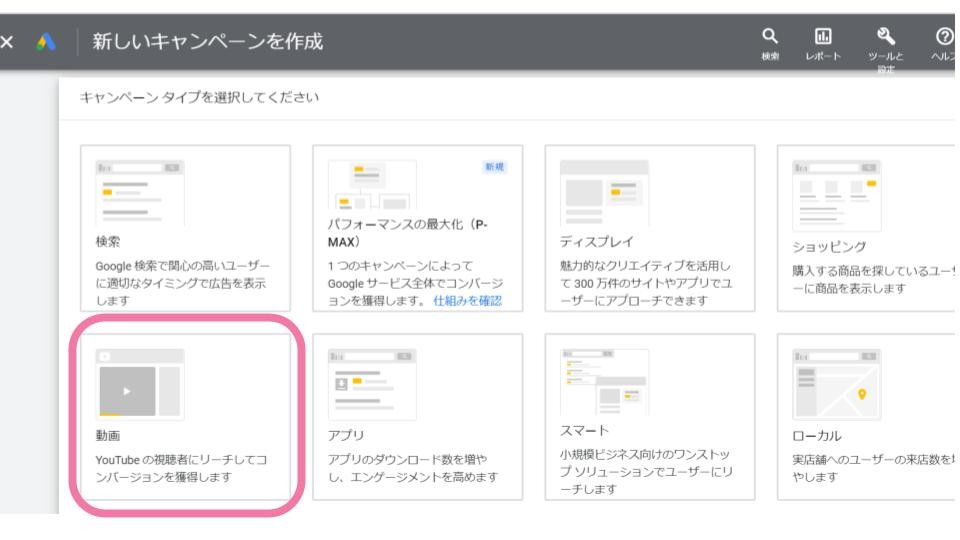The height and width of the screenshot is (540, 960).
Task: Click the ディスプレイ card layout illustration
Action: [604, 193]
